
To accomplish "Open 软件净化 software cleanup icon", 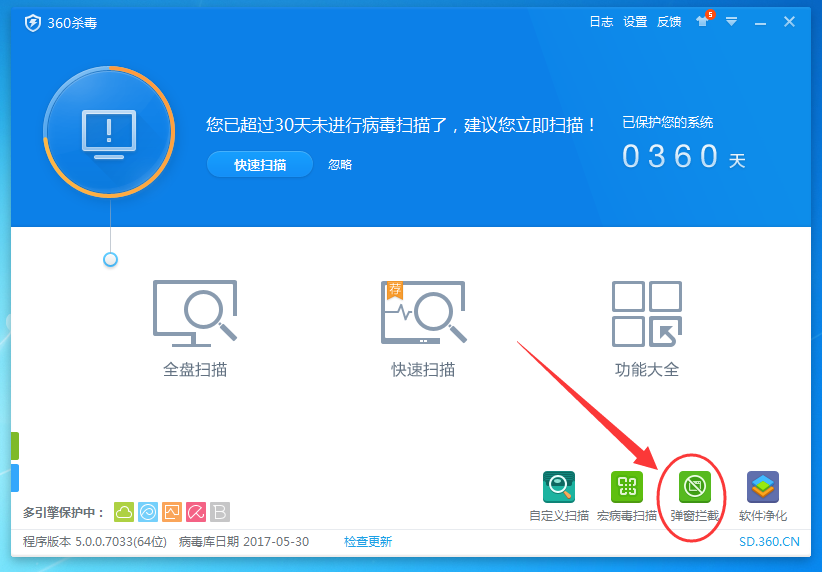I will tap(763, 487).
